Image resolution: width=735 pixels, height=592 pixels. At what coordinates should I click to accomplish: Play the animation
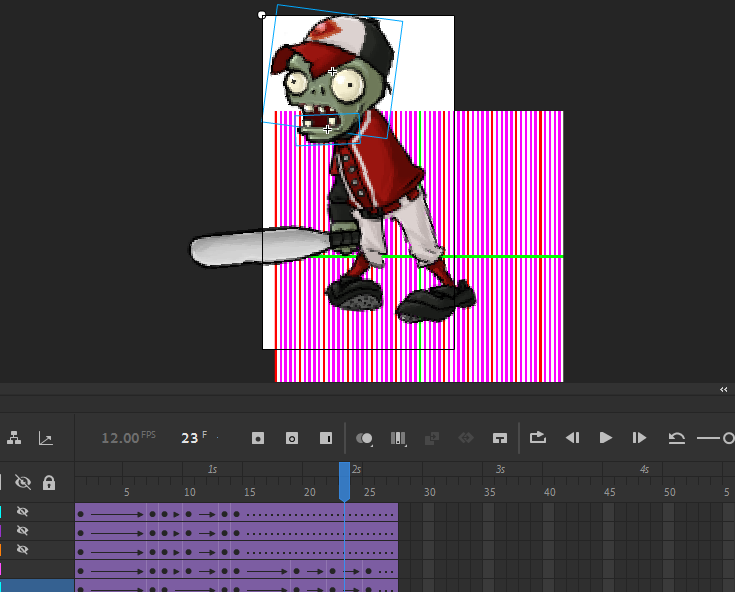[x=606, y=438]
